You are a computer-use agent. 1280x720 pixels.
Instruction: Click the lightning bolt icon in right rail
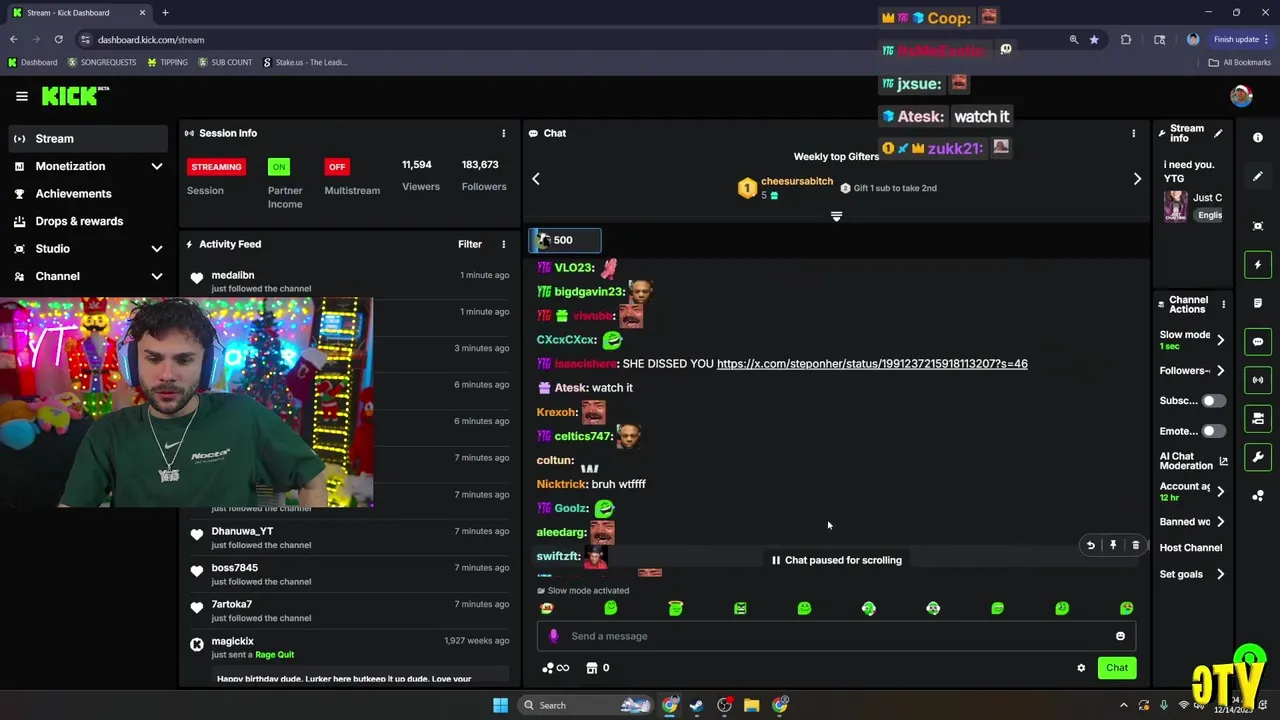coord(1258,265)
